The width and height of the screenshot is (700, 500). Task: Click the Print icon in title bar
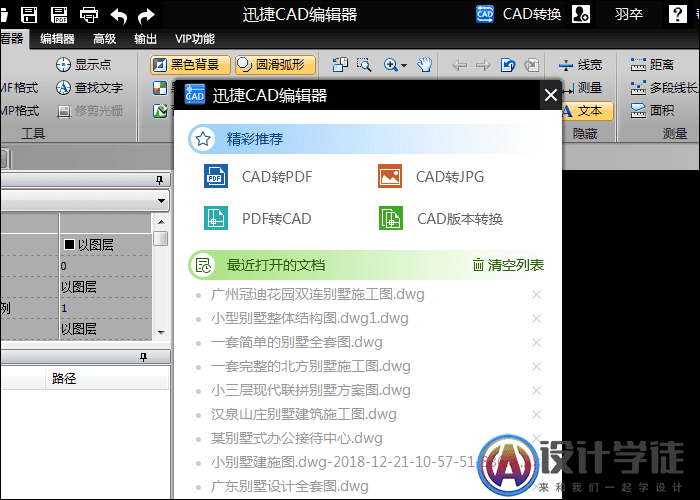click(x=88, y=15)
